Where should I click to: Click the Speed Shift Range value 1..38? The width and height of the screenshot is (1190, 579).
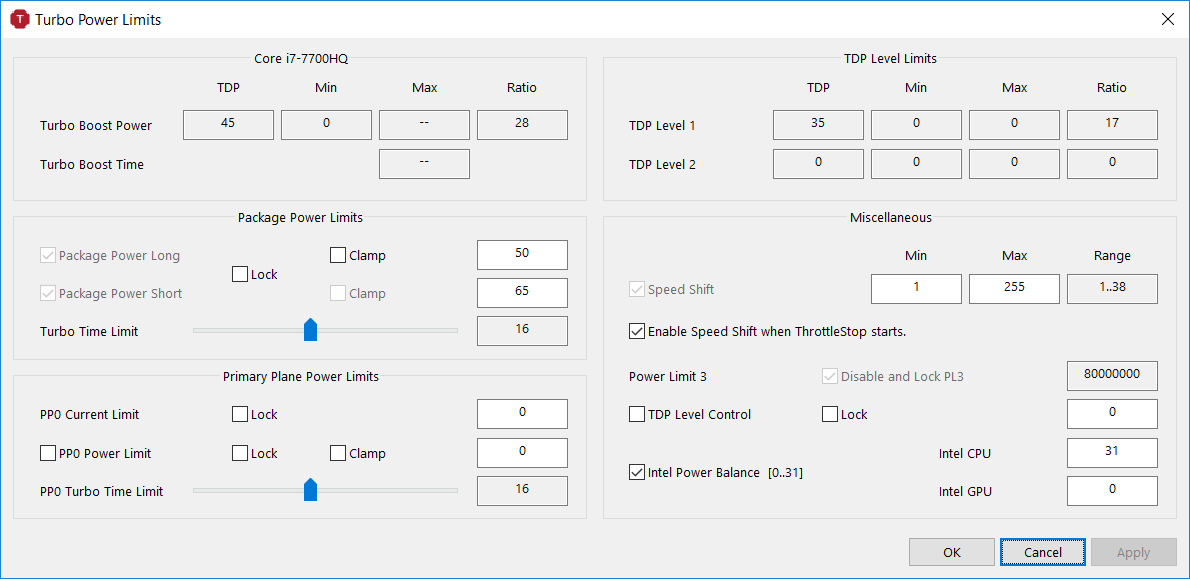pyautogui.click(x=1113, y=289)
